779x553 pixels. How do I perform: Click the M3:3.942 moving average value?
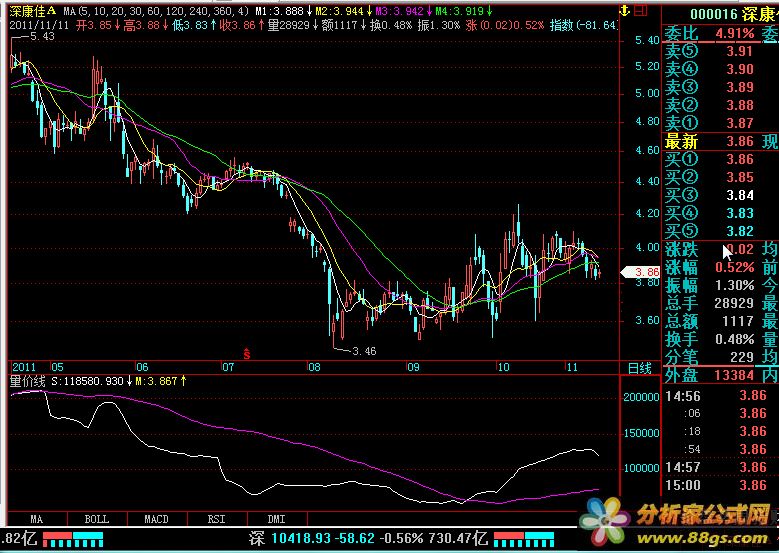click(x=399, y=11)
